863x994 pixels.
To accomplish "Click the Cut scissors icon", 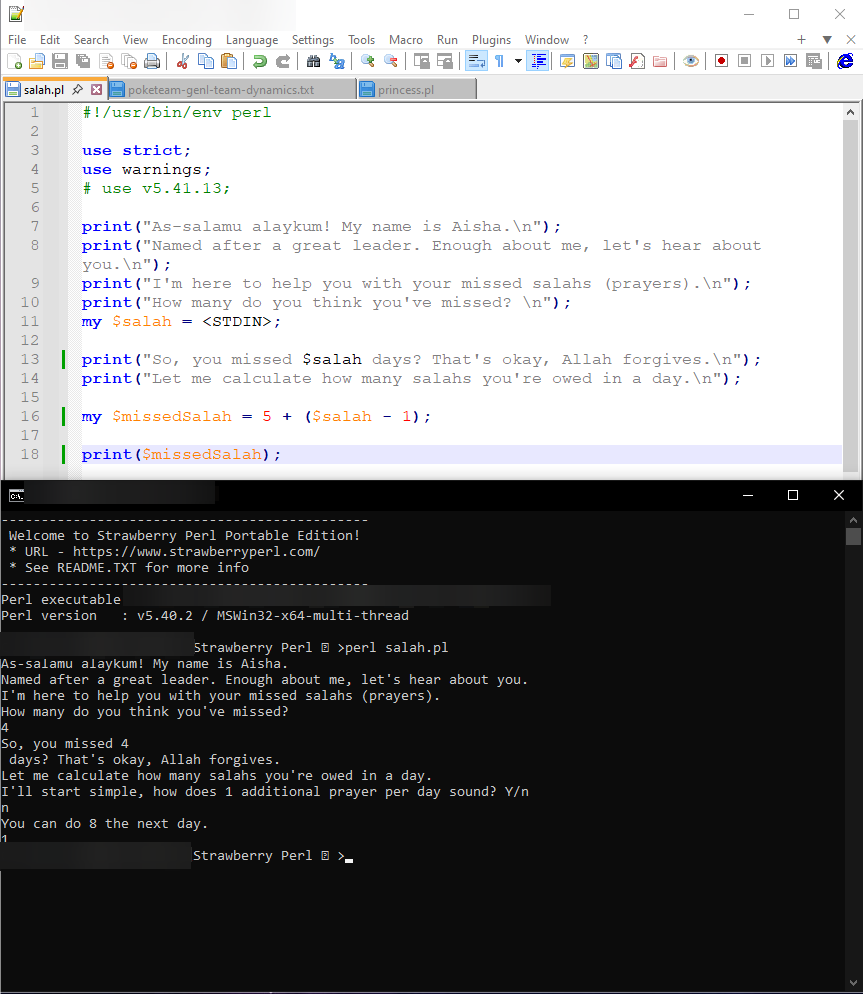I will tap(183, 61).
